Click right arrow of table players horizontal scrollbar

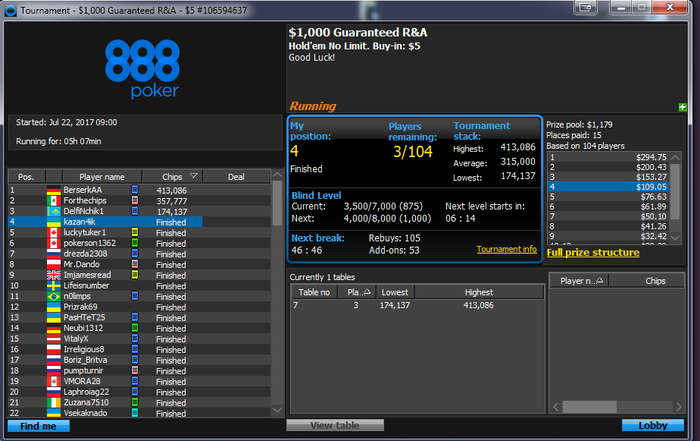pos(679,407)
